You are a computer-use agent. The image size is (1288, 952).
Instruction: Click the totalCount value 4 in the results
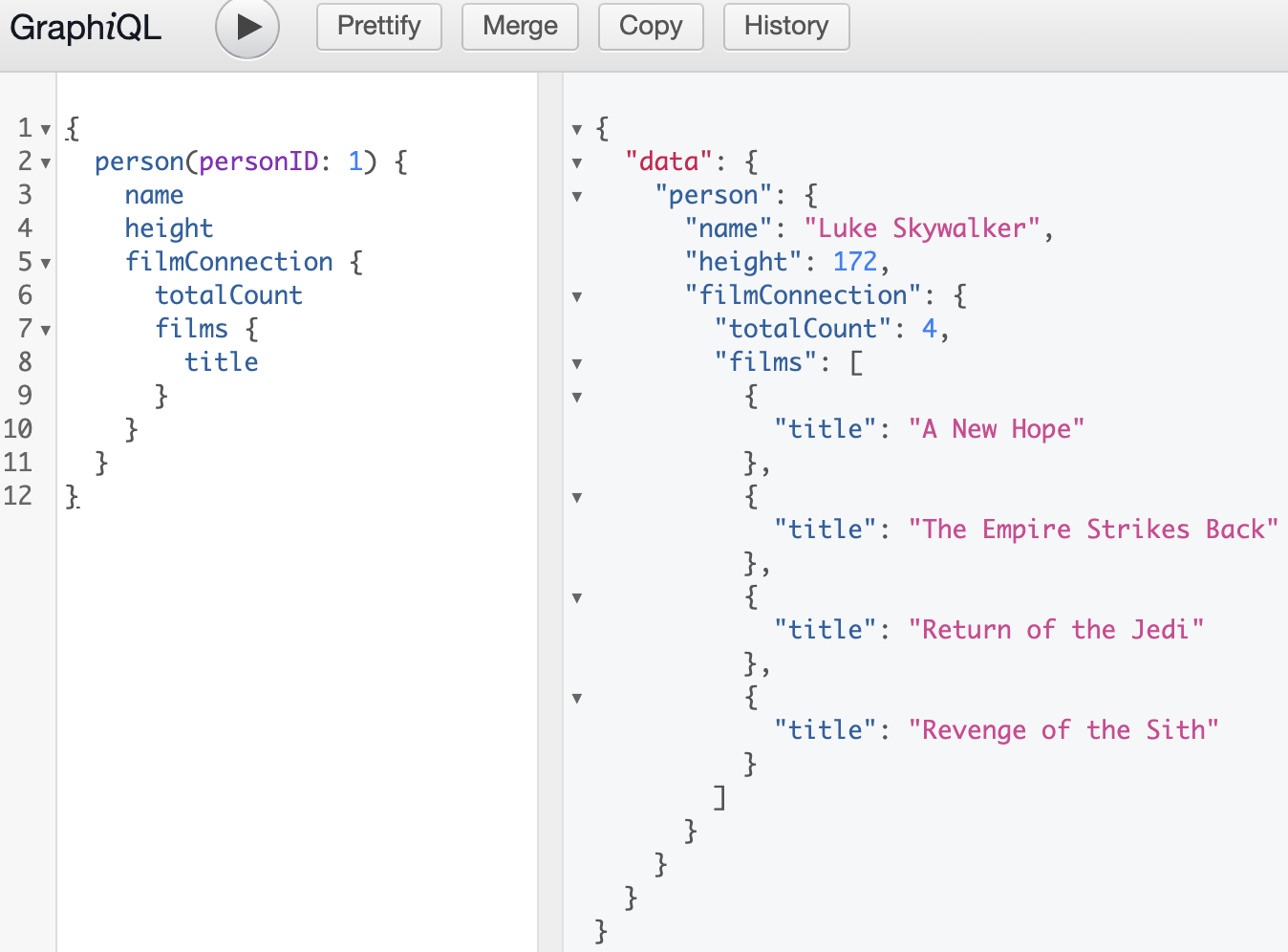(930, 329)
